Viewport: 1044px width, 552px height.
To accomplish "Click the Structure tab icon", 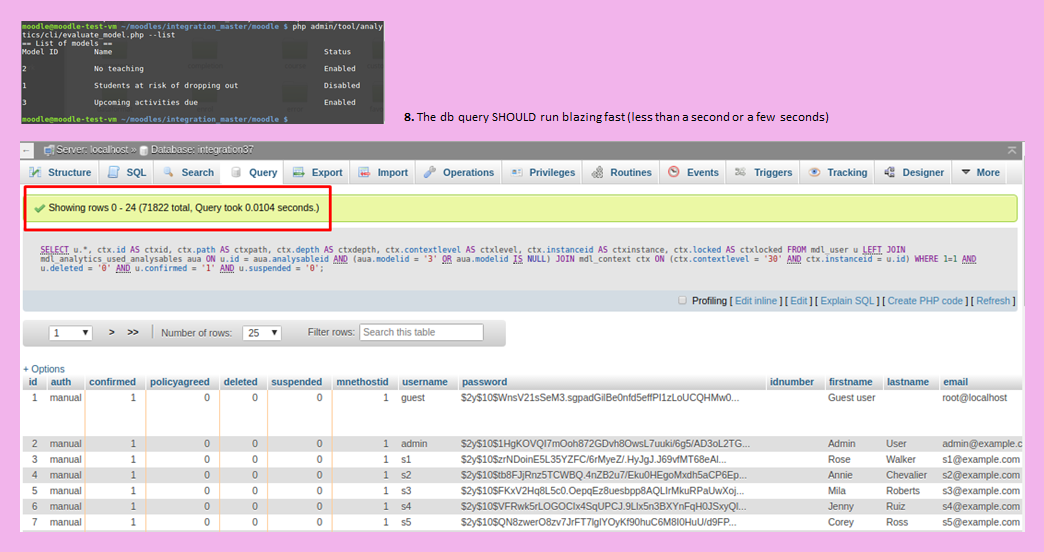I will (35, 172).
